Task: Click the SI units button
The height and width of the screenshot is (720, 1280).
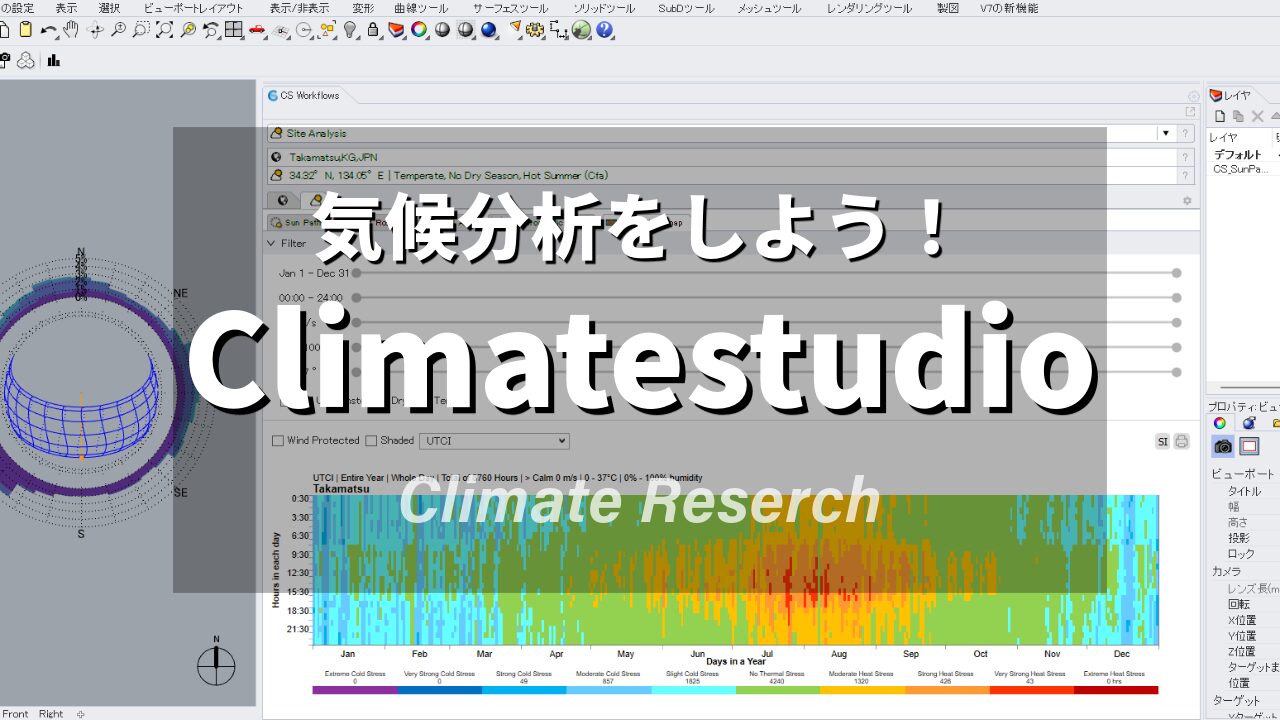Action: pyautogui.click(x=1162, y=441)
